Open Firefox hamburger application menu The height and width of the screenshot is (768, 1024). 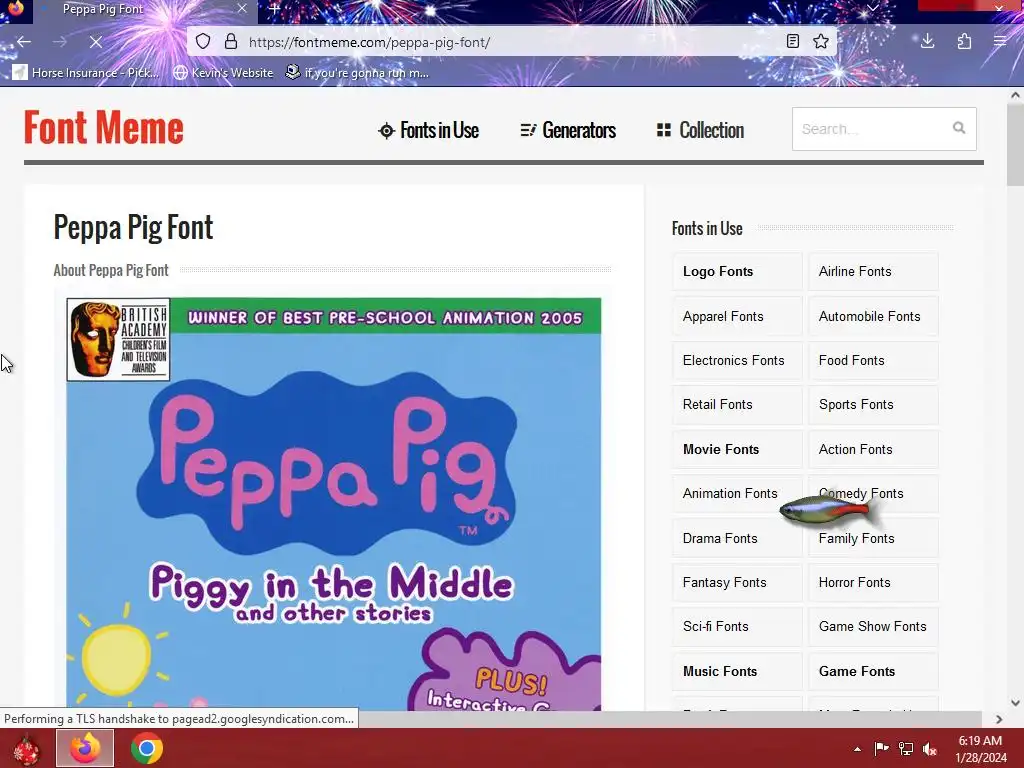pyautogui.click(x=1000, y=42)
